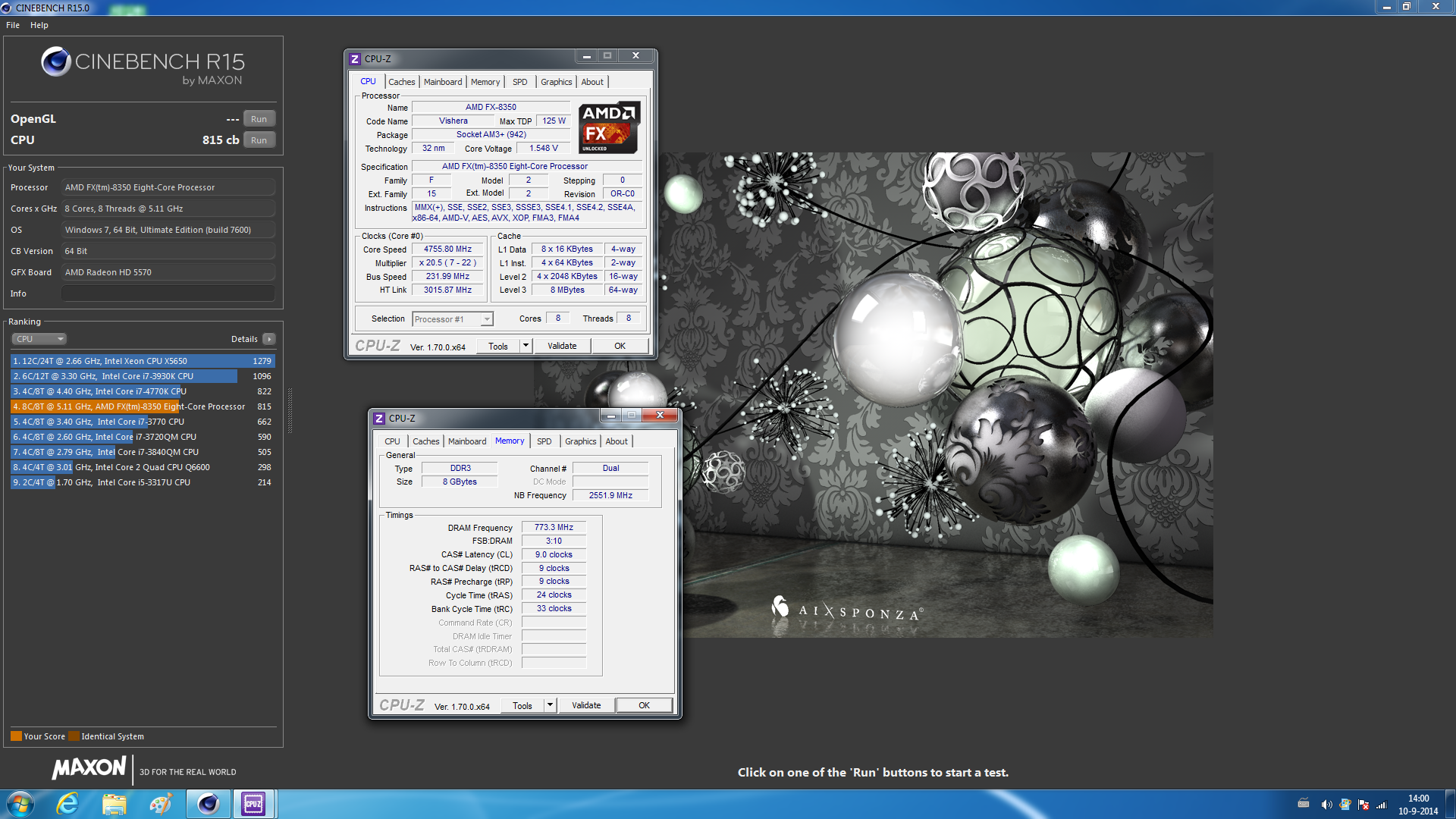
Task: Select ranking entry Intel Core i5-3317U
Action: [x=143, y=482]
